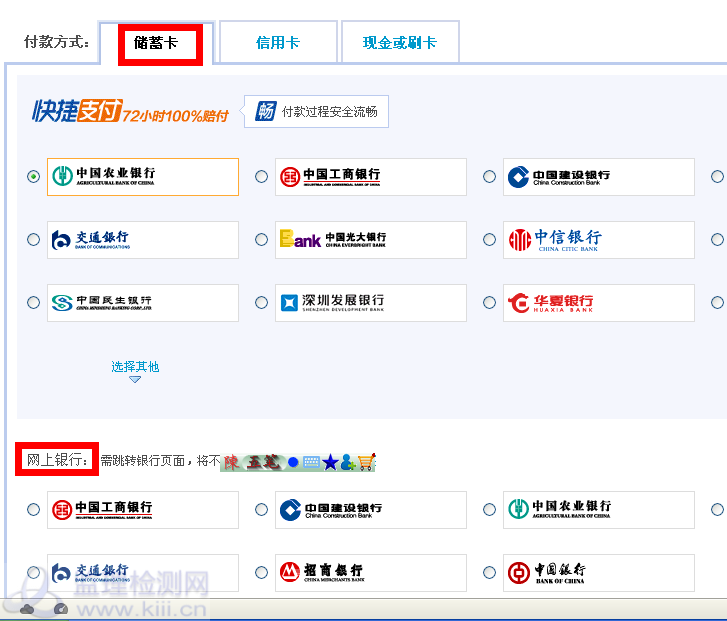
Task: Click 中国建设银行 logo card in 快捷支付
Action: [599, 177]
